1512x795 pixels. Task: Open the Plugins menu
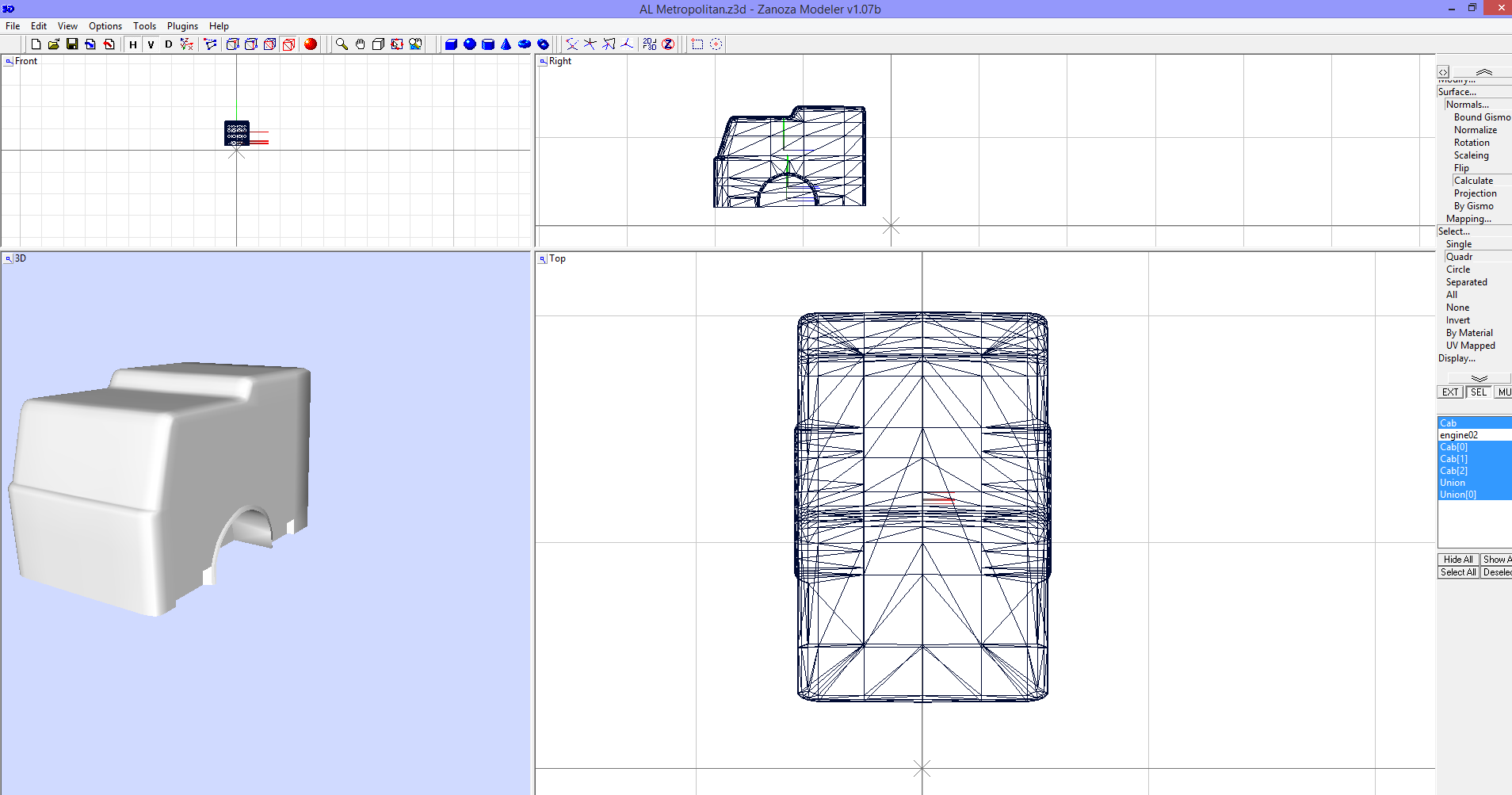click(x=181, y=25)
